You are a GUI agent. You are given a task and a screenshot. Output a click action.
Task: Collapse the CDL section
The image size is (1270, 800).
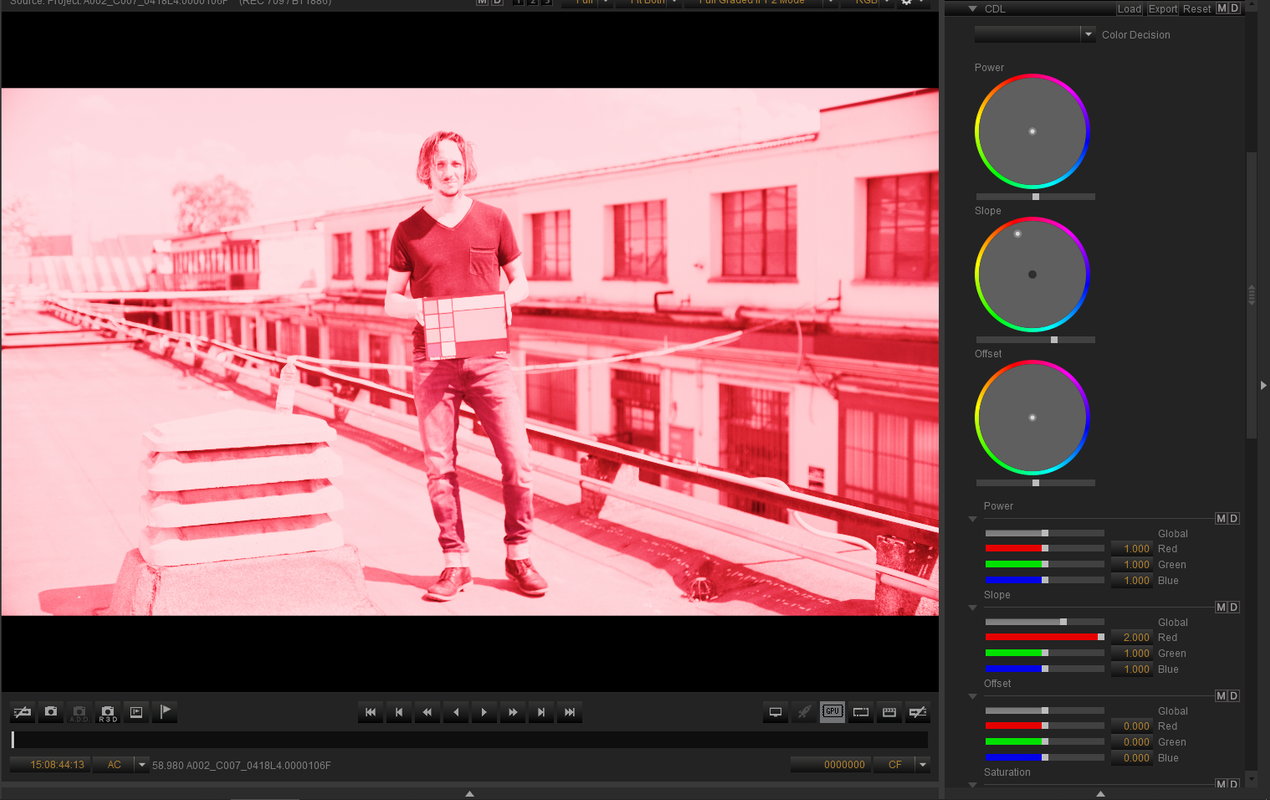pyautogui.click(x=973, y=9)
